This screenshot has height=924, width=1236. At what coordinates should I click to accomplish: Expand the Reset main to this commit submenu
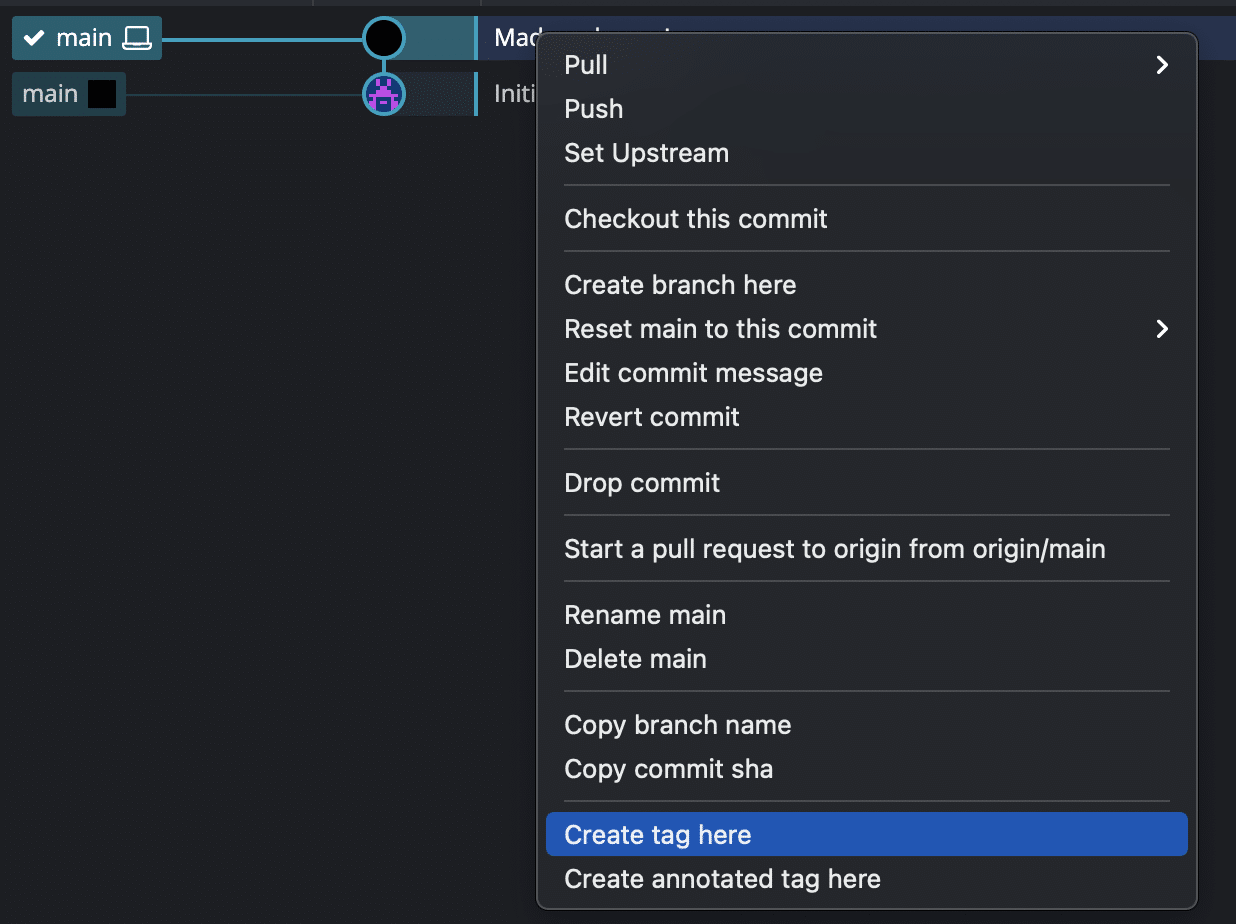pos(1161,329)
